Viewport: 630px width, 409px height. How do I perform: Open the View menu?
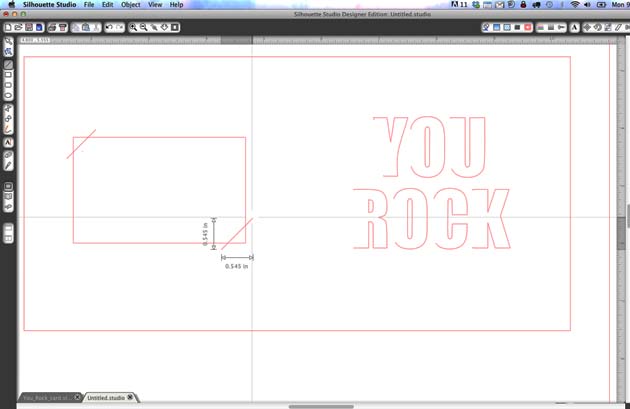pyautogui.click(x=155, y=5)
